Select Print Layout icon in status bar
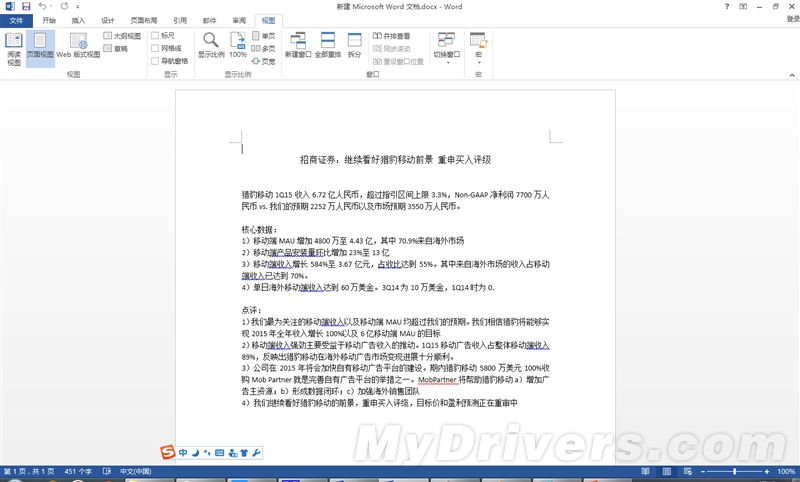 667,471
